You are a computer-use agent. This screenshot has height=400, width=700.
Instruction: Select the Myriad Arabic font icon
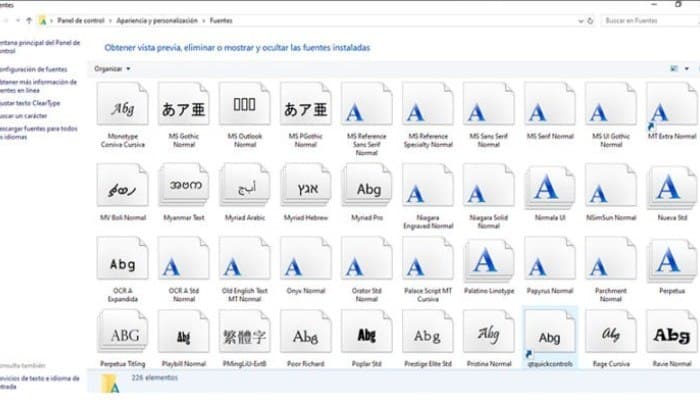[x=245, y=185]
